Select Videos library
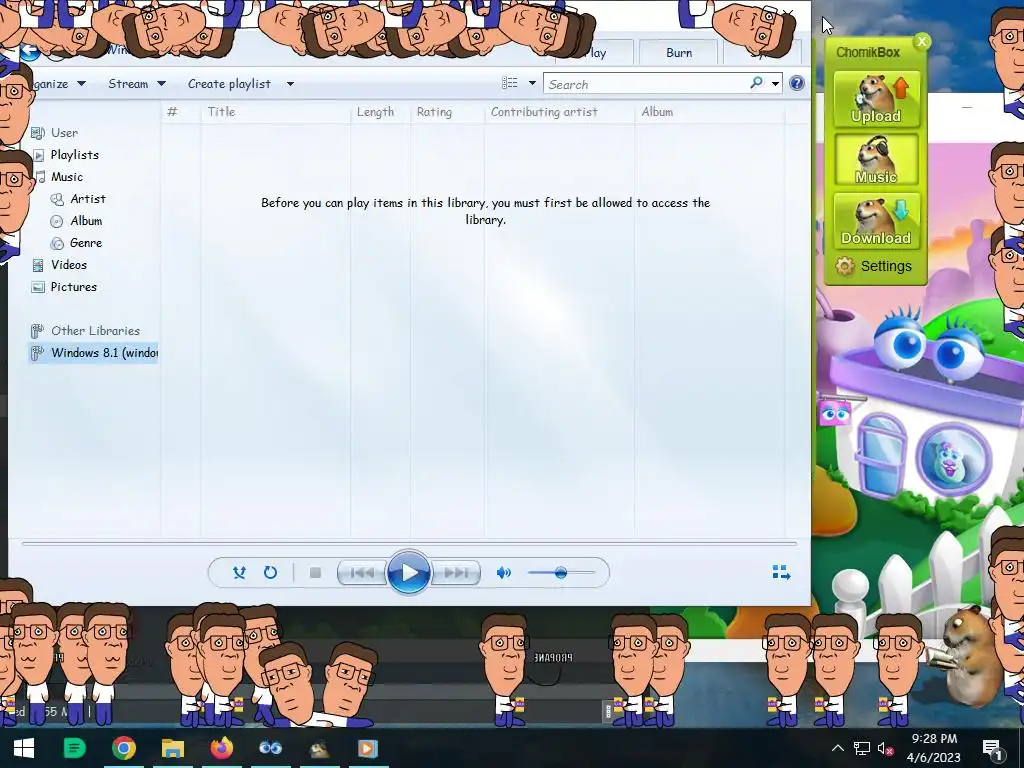 click(69, 264)
